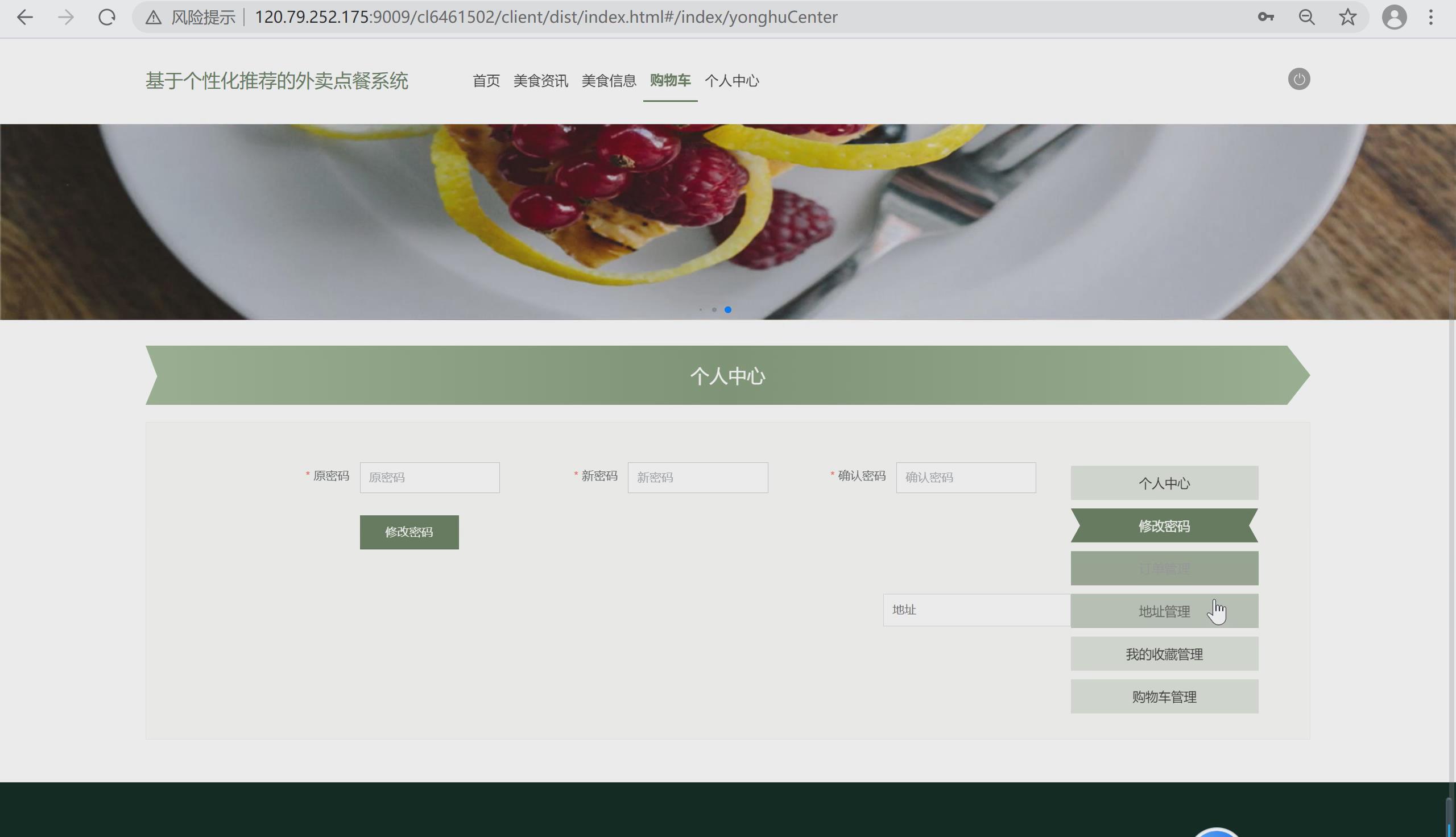Open the browser three-dot menu
The width and height of the screenshot is (1456, 837).
[x=1432, y=17]
